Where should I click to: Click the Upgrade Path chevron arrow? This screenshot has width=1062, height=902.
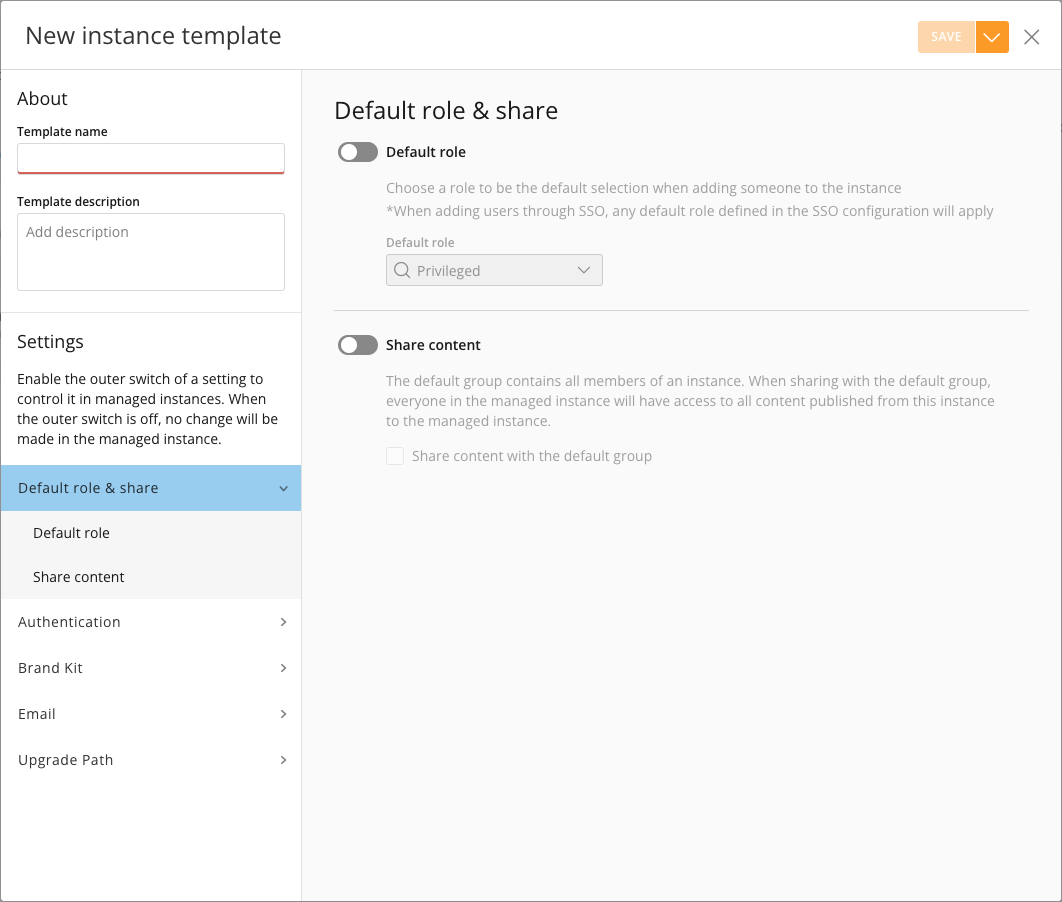click(283, 760)
